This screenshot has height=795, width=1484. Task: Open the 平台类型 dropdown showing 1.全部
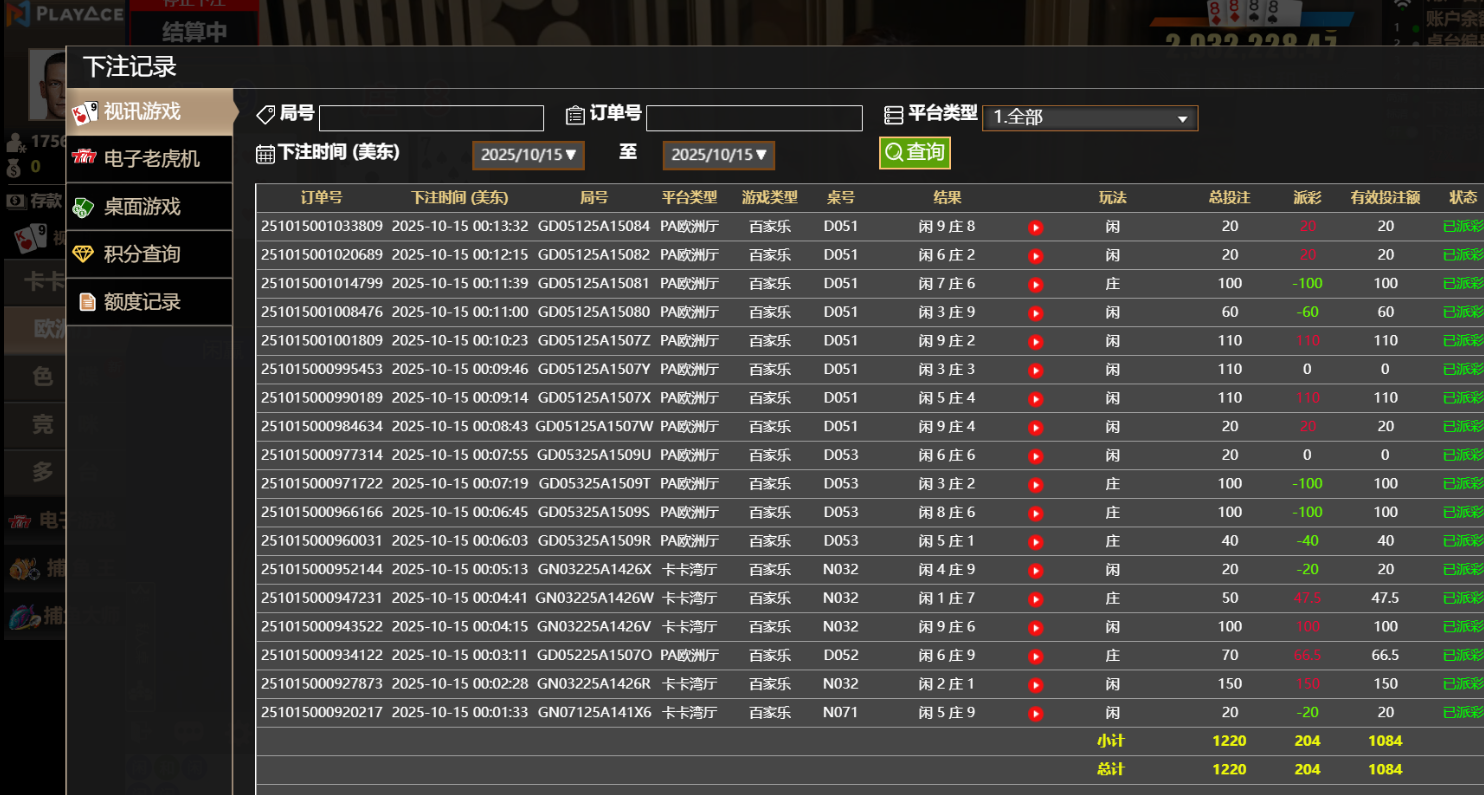point(1089,118)
